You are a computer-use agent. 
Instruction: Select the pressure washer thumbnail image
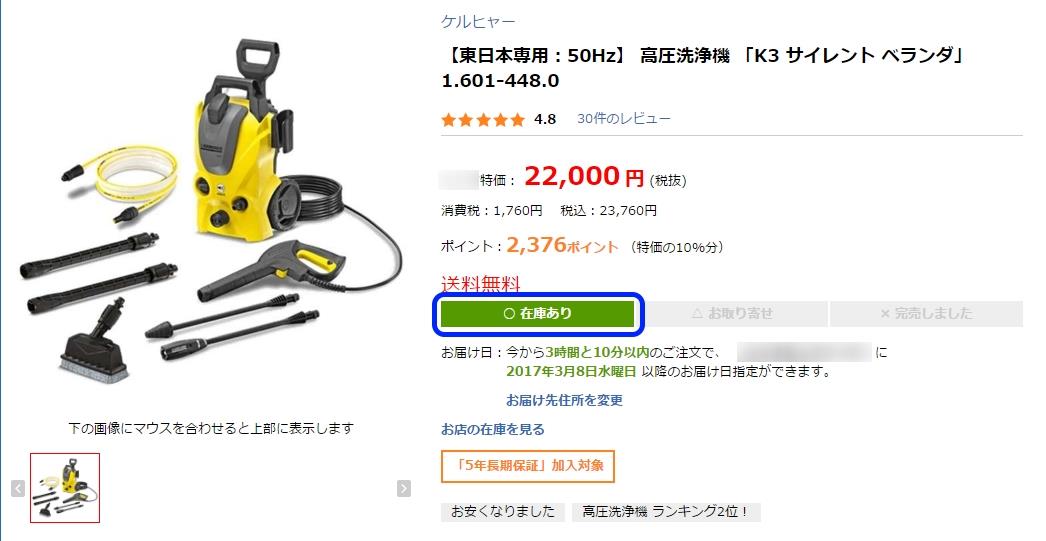coord(65,488)
